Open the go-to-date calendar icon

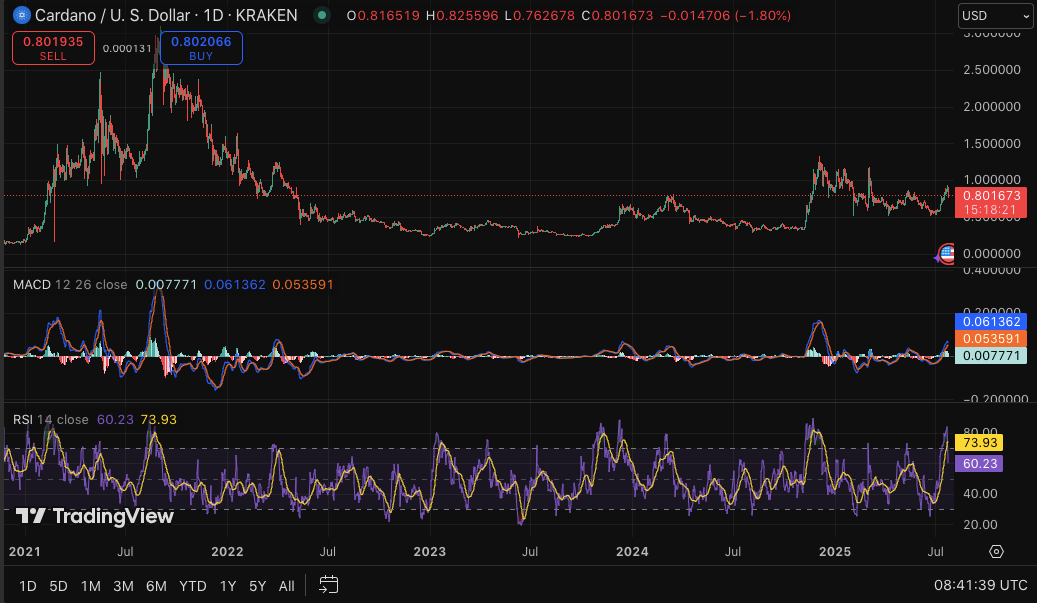pos(328,584)
